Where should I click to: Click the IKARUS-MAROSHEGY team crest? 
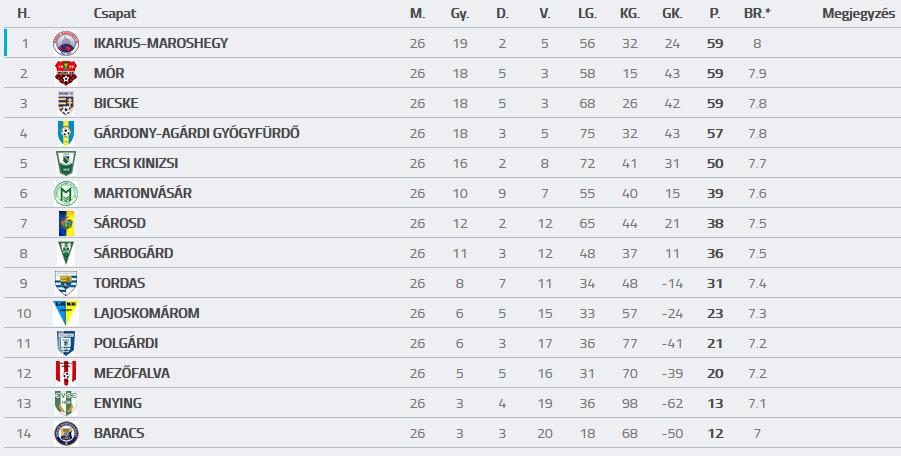click(66, 43)
